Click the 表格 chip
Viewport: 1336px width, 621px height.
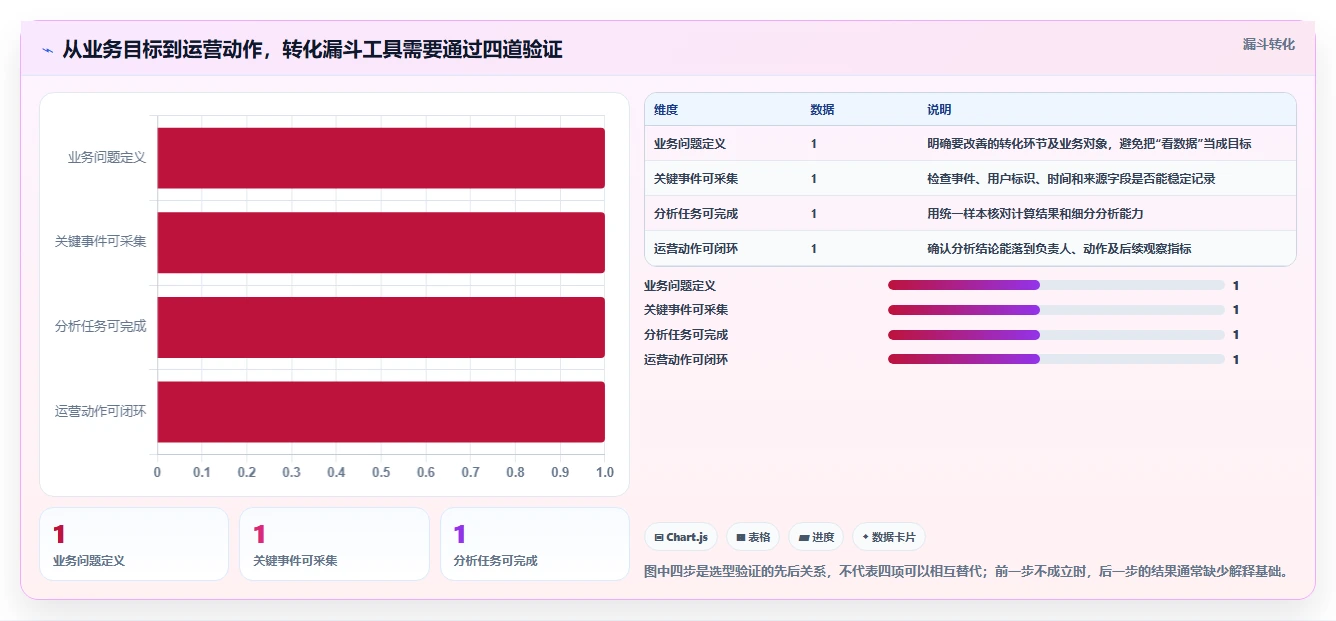(x=753, y=537)
